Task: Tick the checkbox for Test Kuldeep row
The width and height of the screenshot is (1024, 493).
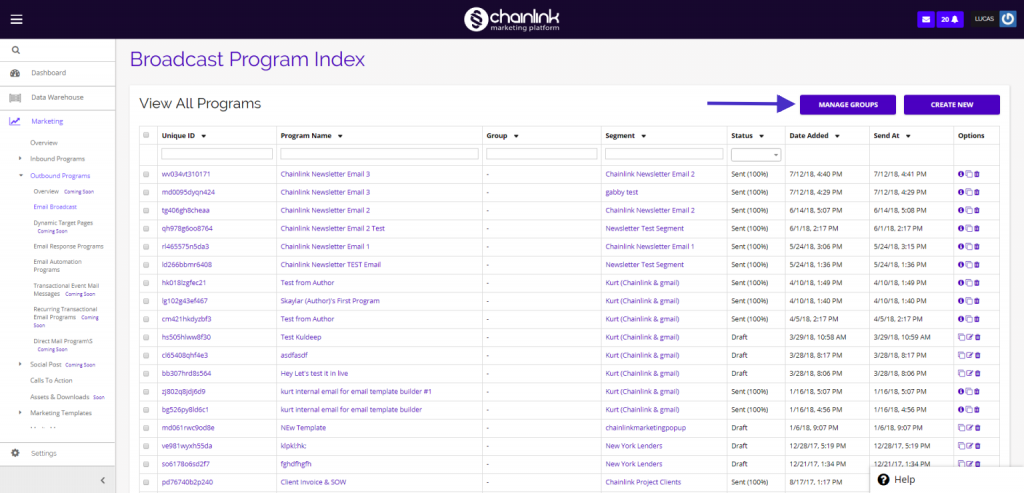Action: (146, 337)
